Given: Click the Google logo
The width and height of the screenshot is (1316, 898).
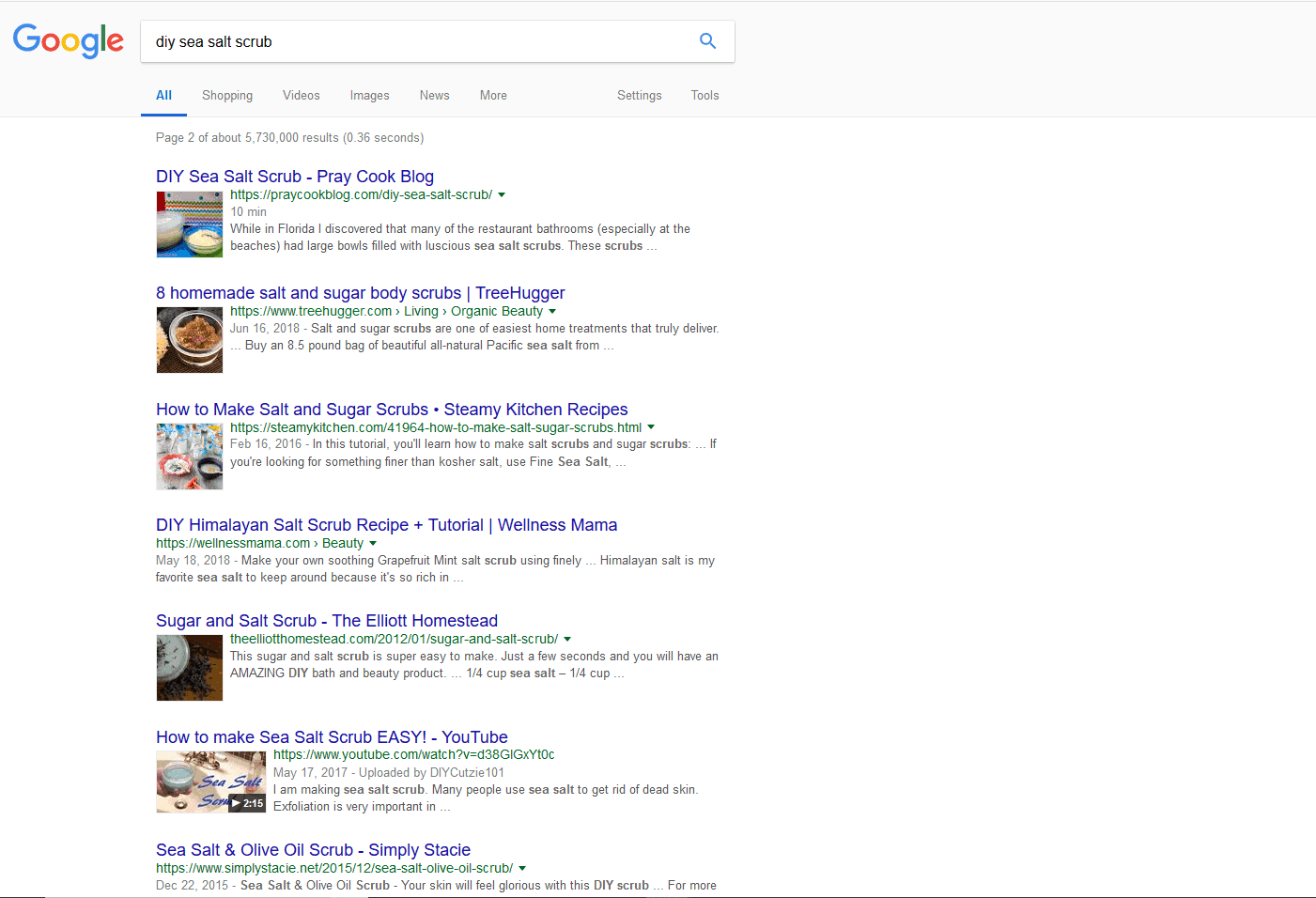Looking at the screenshot, I should (69, 41).
